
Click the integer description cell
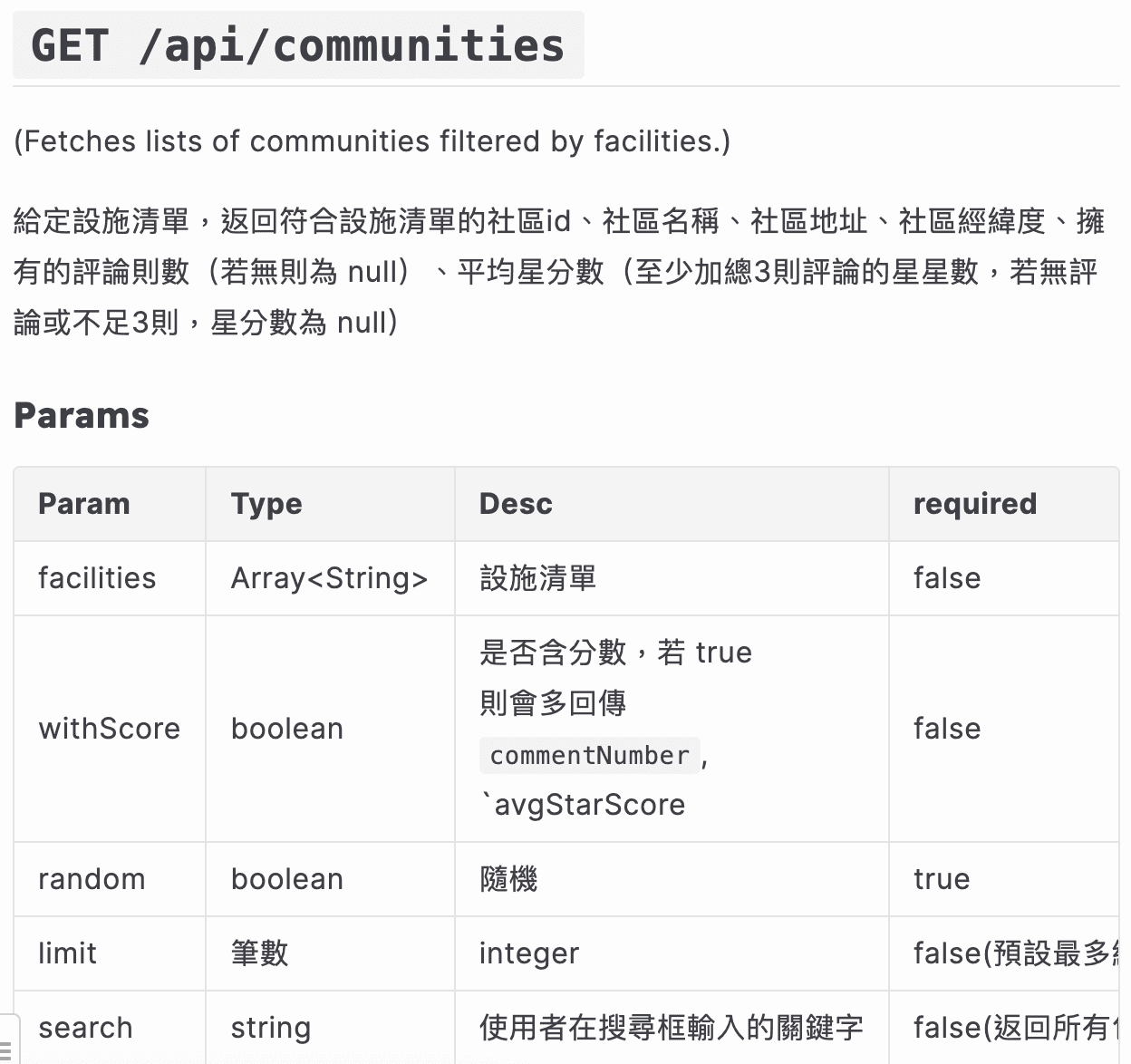[529, 953]
